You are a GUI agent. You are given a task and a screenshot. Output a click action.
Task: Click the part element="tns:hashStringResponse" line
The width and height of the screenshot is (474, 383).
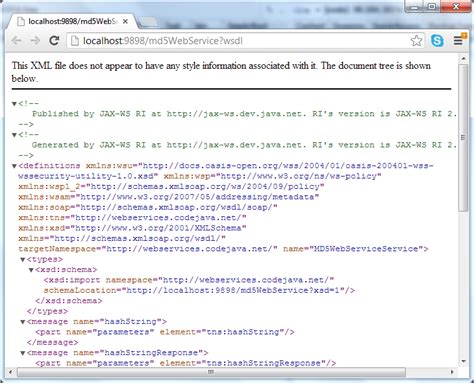185,363
